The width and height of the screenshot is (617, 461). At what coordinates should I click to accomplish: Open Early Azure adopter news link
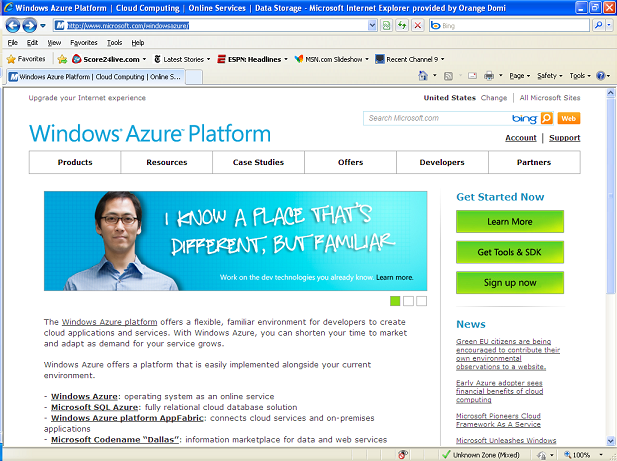pyautogui.click(x=500, y=391)
